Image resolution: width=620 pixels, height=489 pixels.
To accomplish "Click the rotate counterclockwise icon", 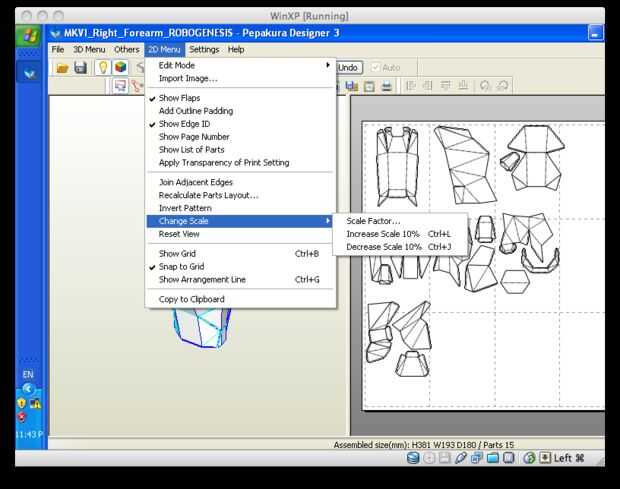I will [x=485, y=86].
